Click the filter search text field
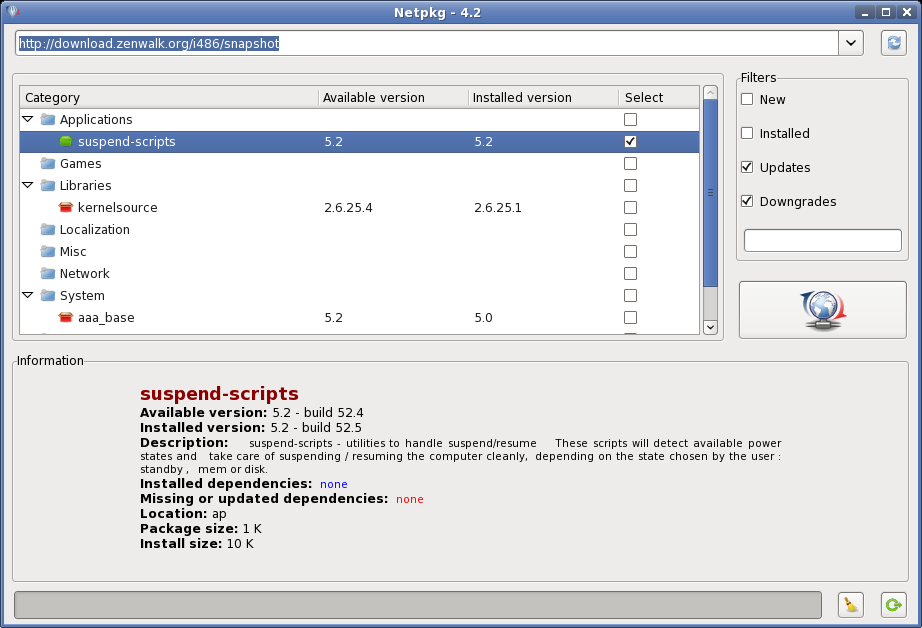The width and height of the screenshot is (922, 628). pos(823,240)
